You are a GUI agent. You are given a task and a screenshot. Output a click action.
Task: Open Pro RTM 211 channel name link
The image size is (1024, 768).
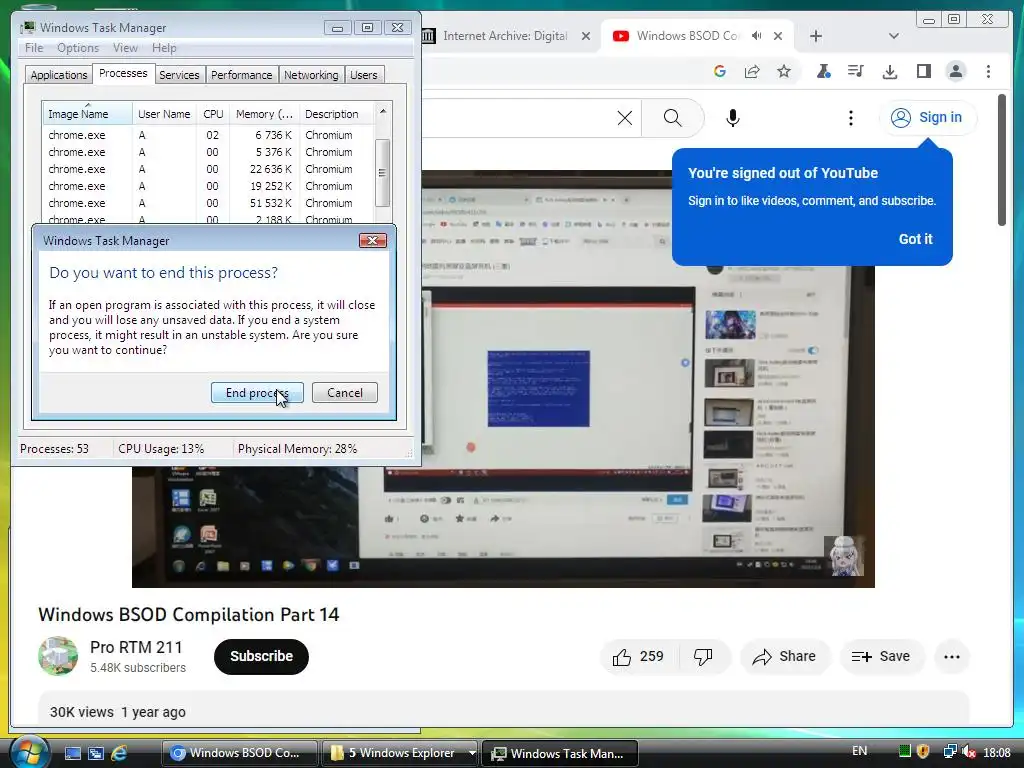[136, 647]
